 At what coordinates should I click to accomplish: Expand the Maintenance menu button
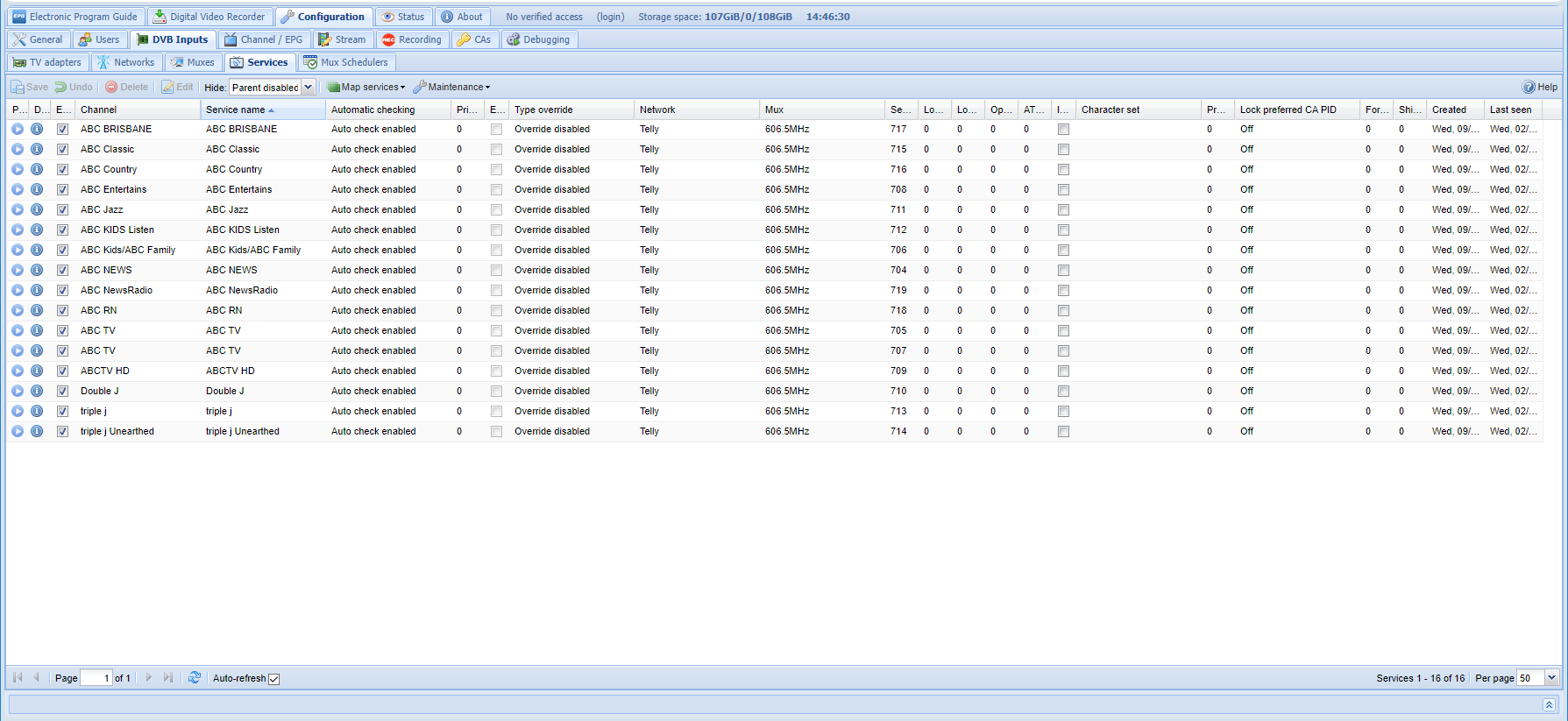[x=452, y=87]
